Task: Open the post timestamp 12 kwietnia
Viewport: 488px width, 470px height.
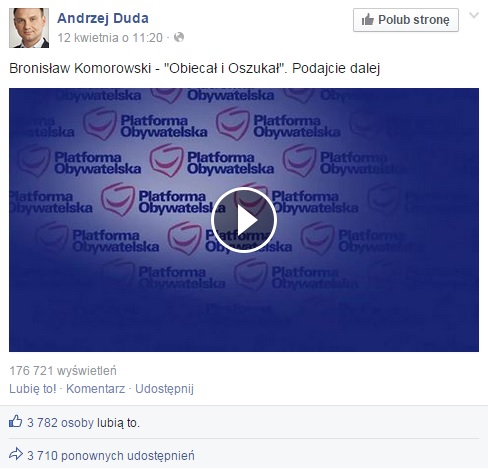Action: (110, 38)
